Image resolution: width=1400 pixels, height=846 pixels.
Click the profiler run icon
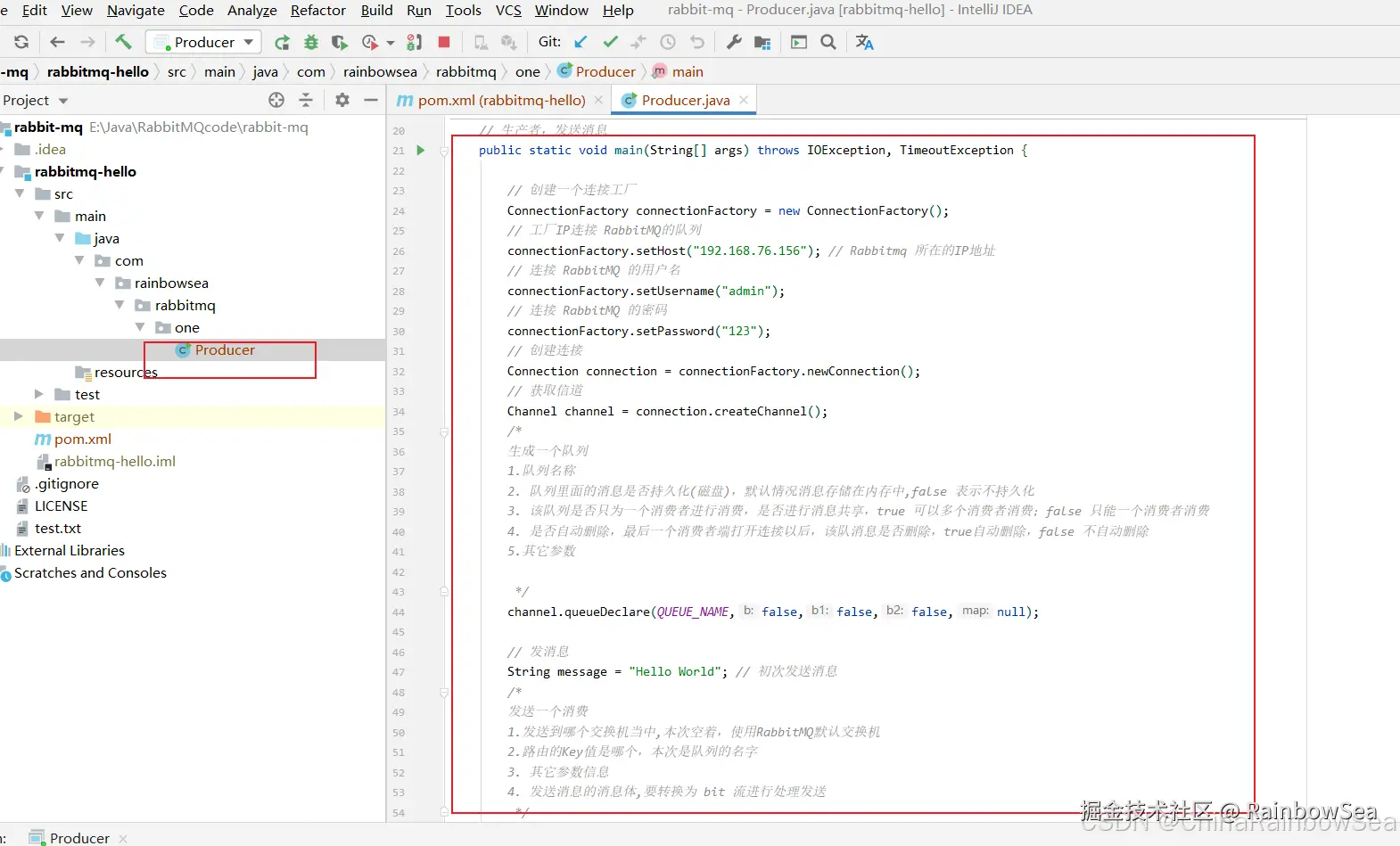pyautogui.click(x=370, y=42)
